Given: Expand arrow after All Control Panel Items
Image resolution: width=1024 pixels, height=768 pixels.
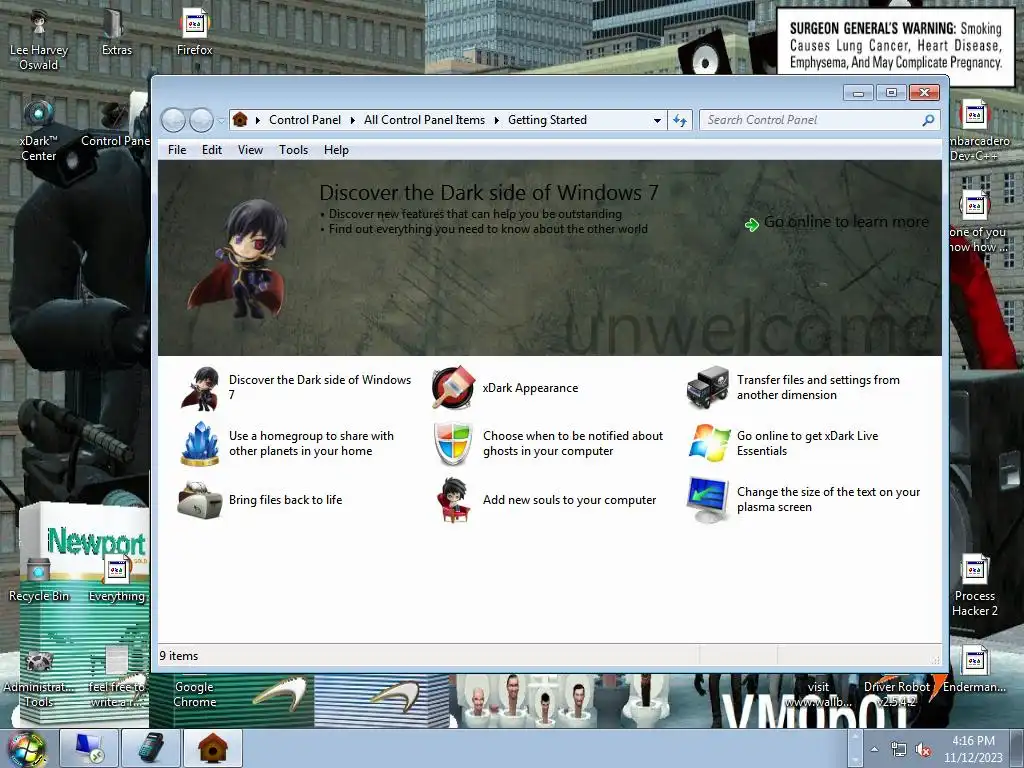Looking at the screenshot, I should (496, 120).
